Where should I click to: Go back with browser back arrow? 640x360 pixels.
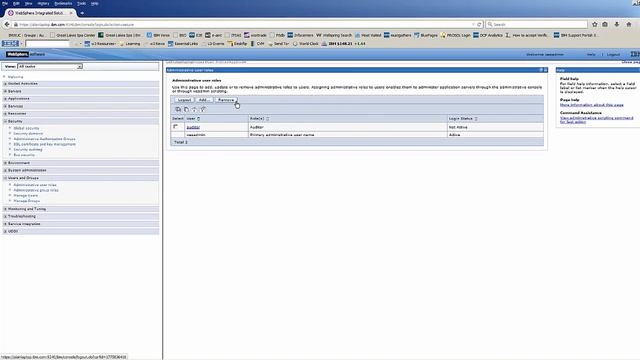click(x=7, y=24)
